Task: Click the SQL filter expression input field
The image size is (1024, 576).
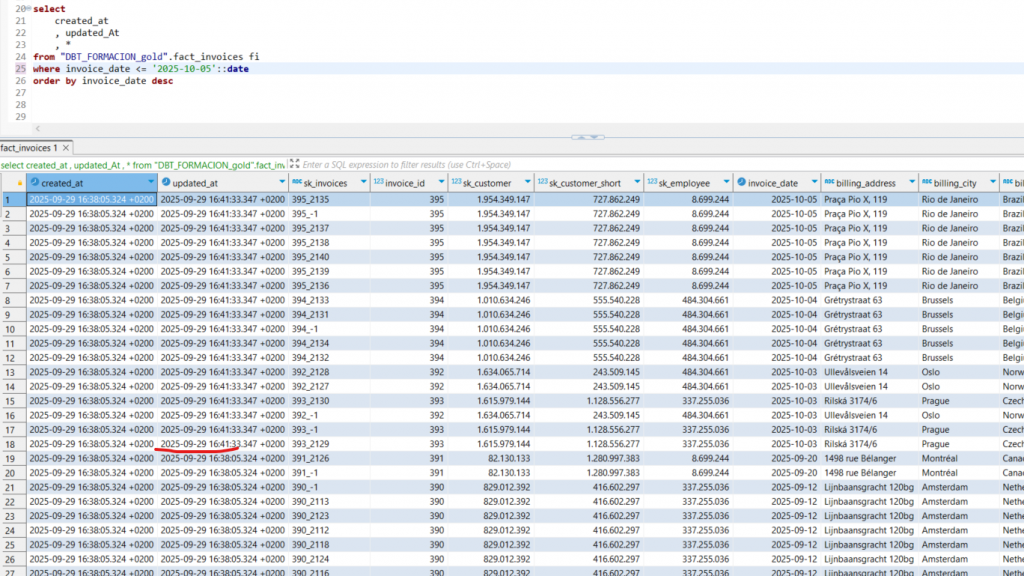Action: pyautogui.click(x=600, y=164)
